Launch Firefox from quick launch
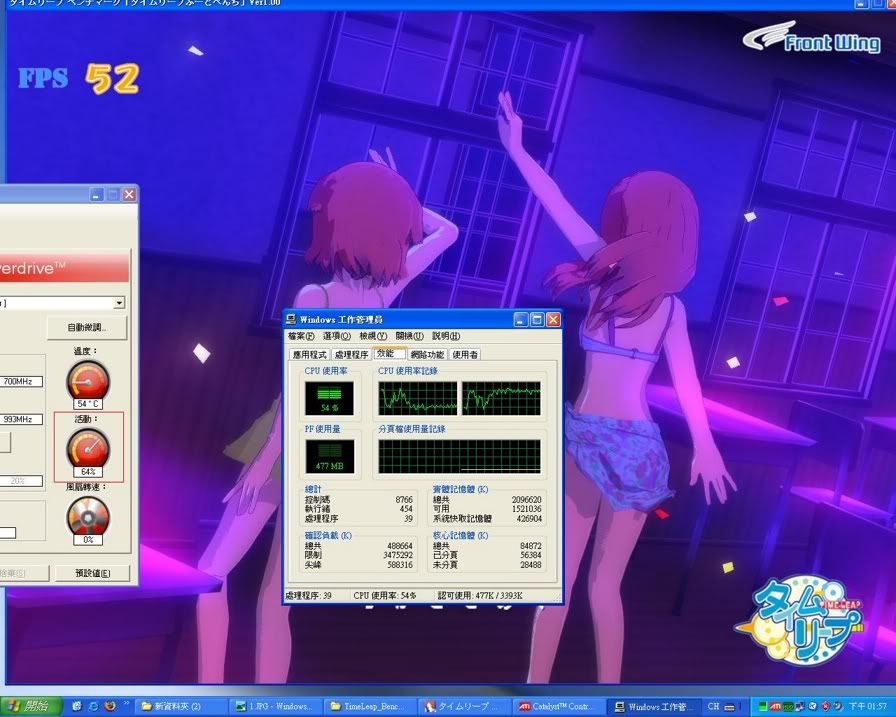The height and width of the screenshot is (717, 896). pos(110,706)
